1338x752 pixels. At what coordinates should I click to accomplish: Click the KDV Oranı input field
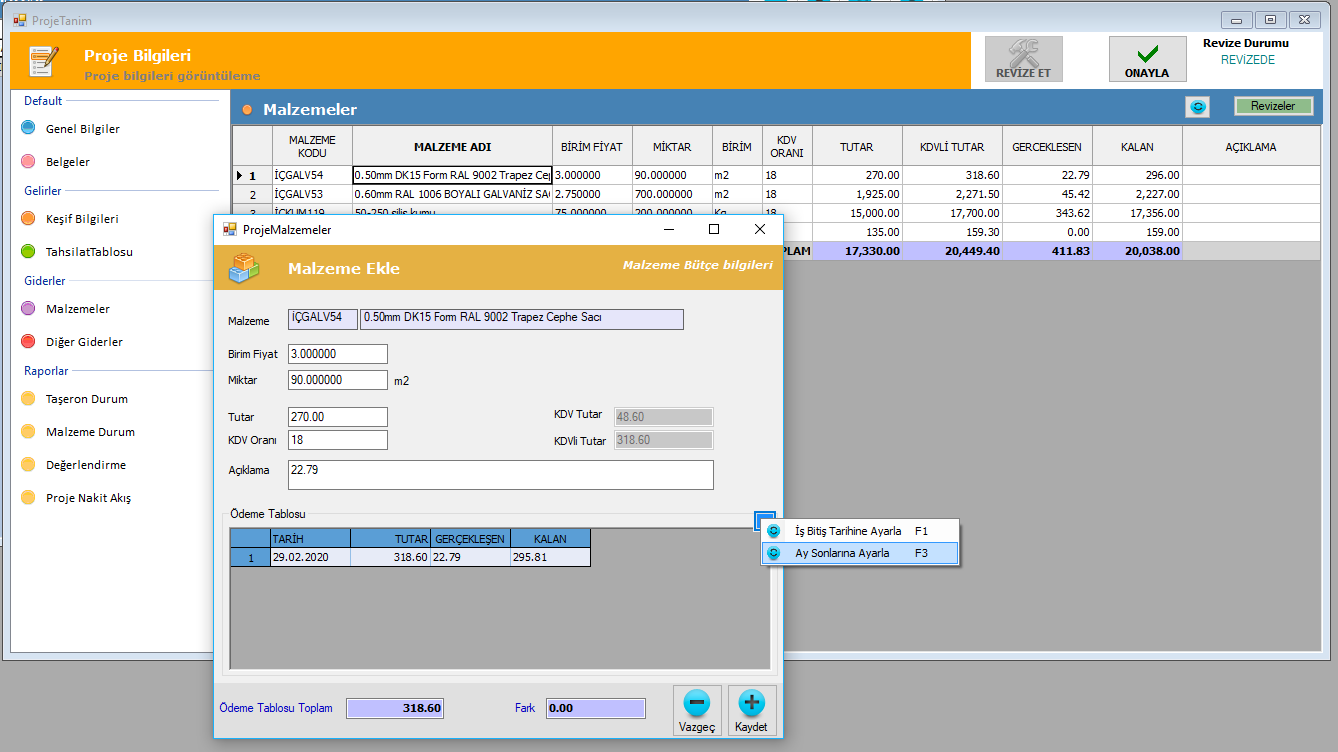[x=338, y=440]
